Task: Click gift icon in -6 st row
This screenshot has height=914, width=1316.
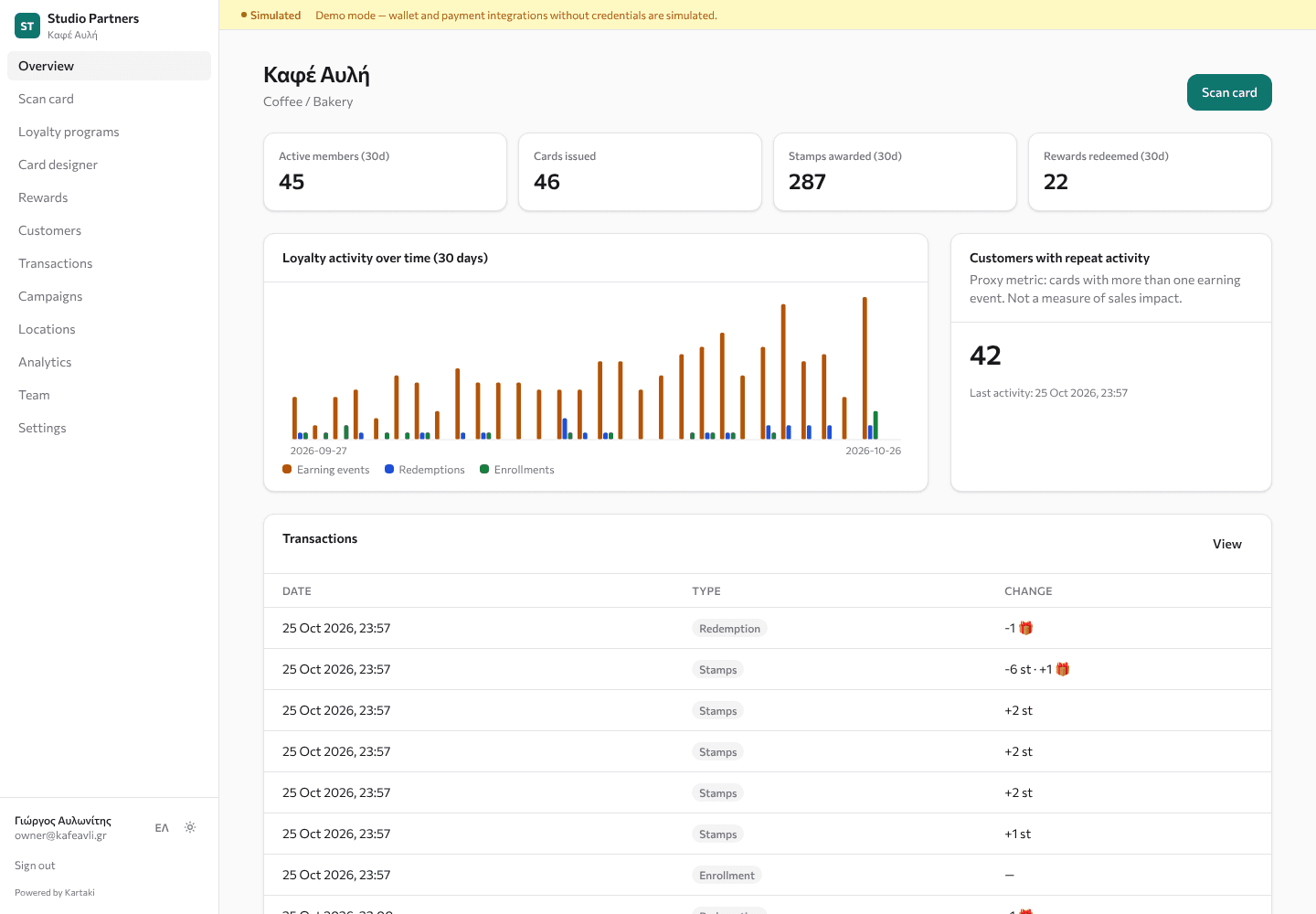Action: point(1062,669)
